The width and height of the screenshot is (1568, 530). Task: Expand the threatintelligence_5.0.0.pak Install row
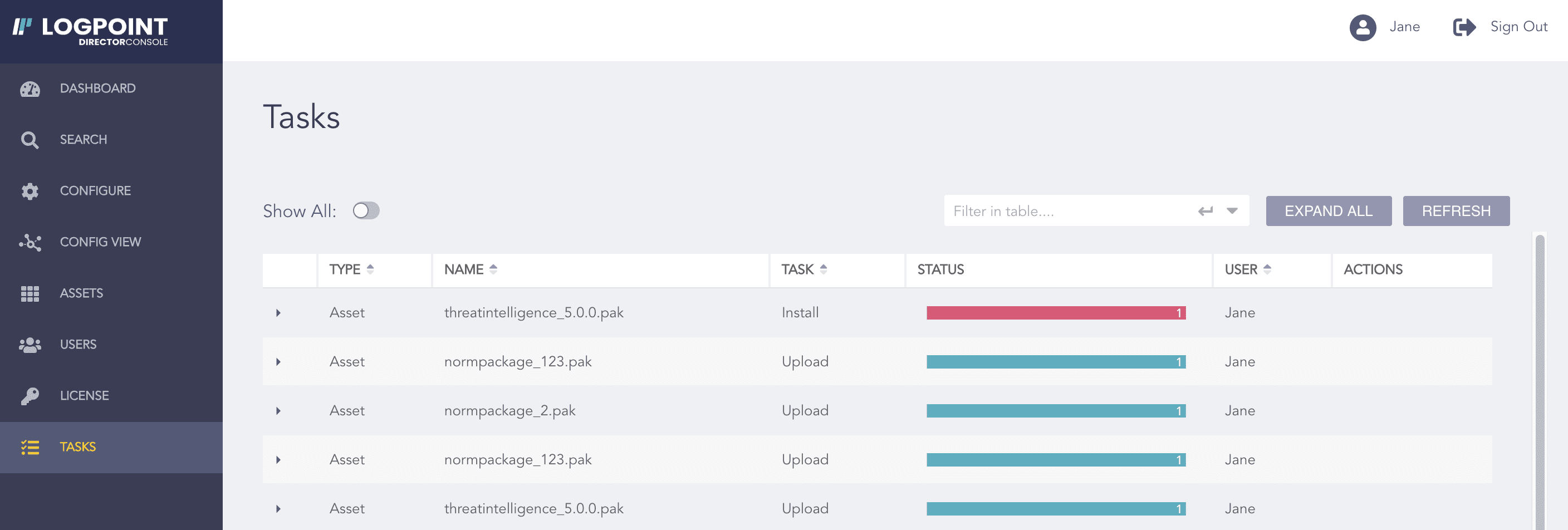280,313
